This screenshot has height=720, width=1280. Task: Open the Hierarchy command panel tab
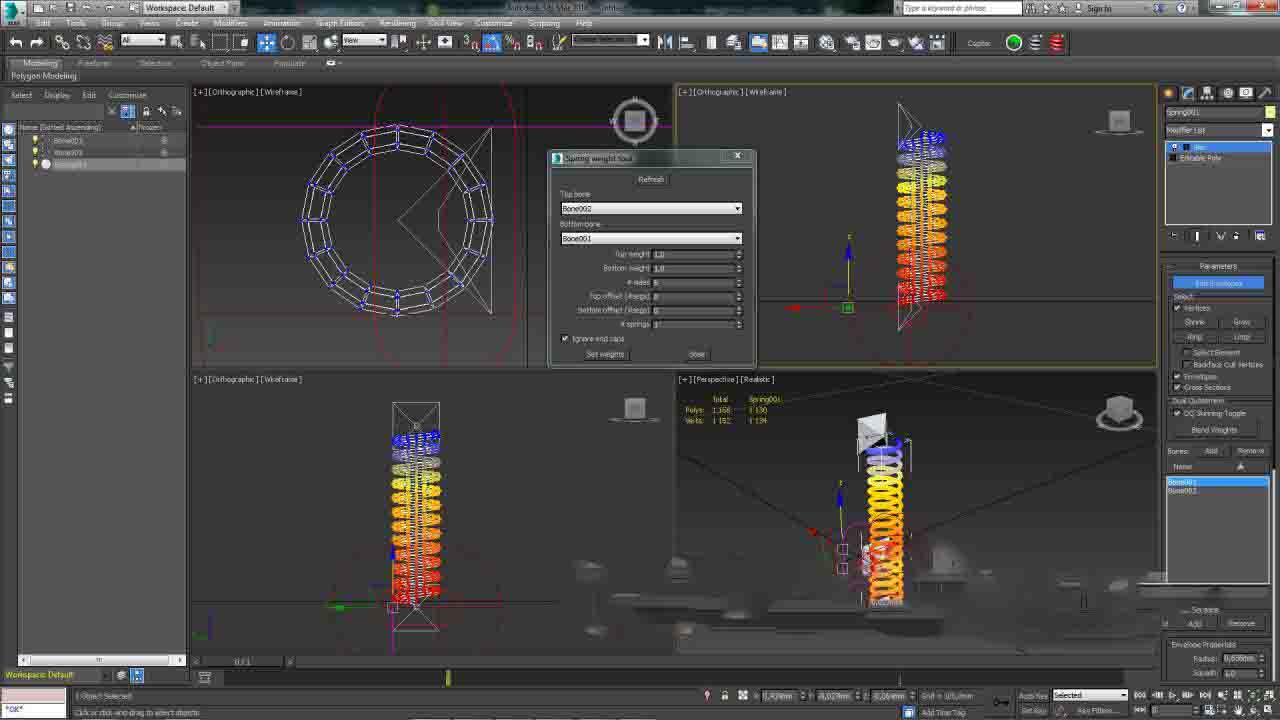1207,93
